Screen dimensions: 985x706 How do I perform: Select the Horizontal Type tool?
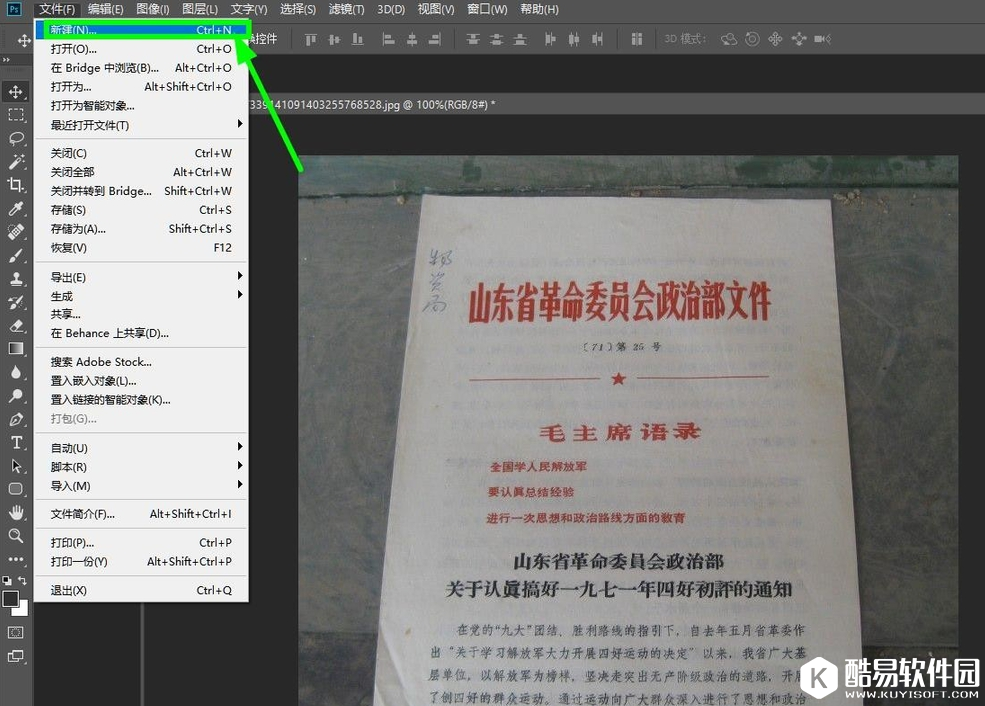(16, 442)
